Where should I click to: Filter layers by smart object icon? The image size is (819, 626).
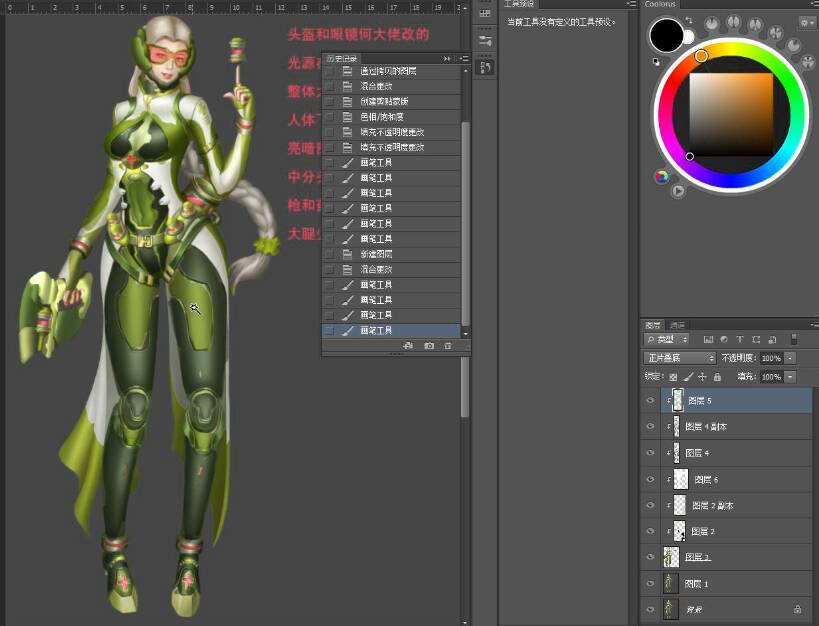point(773,340)
